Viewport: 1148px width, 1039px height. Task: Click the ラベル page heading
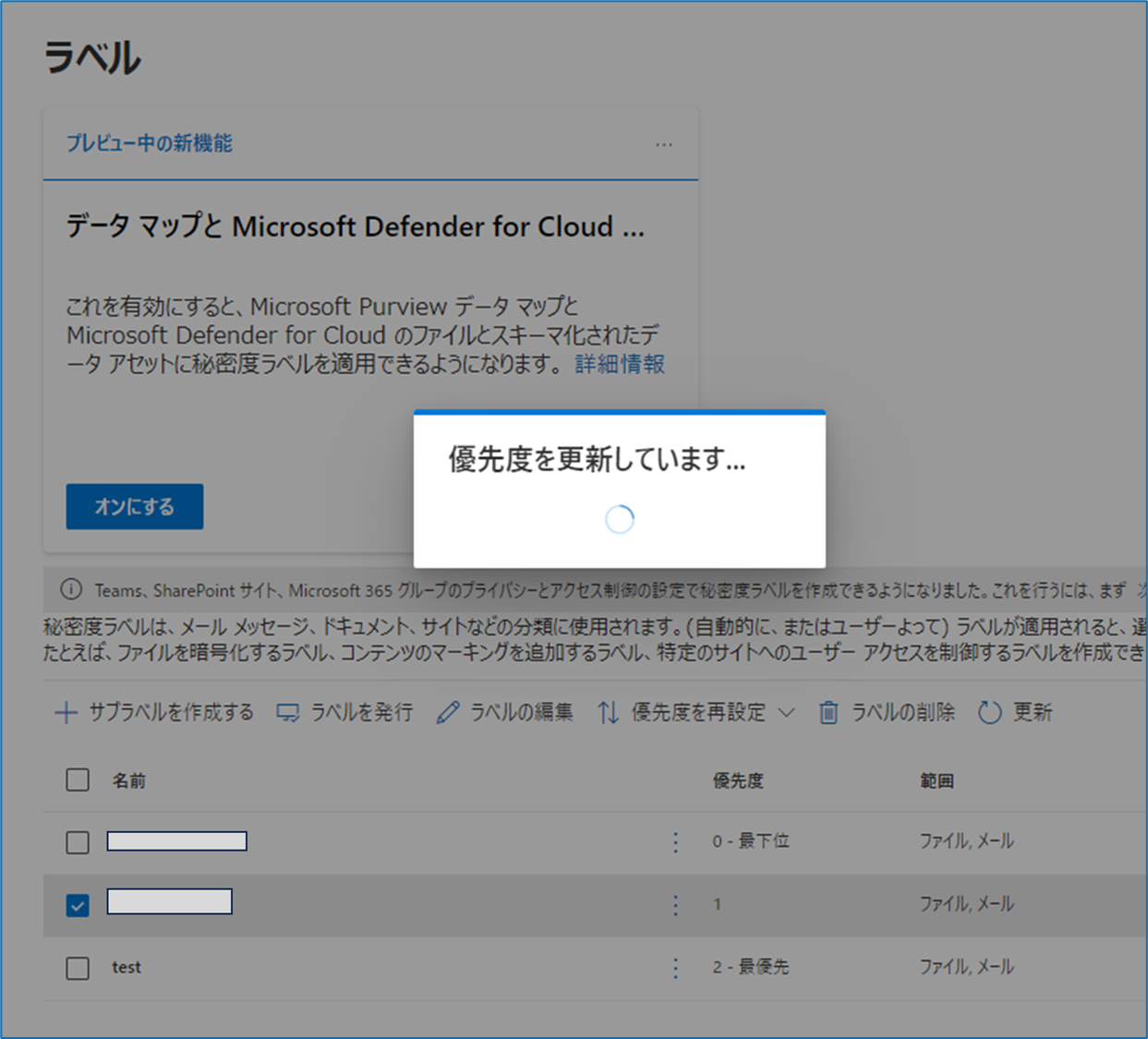[92, 58]
